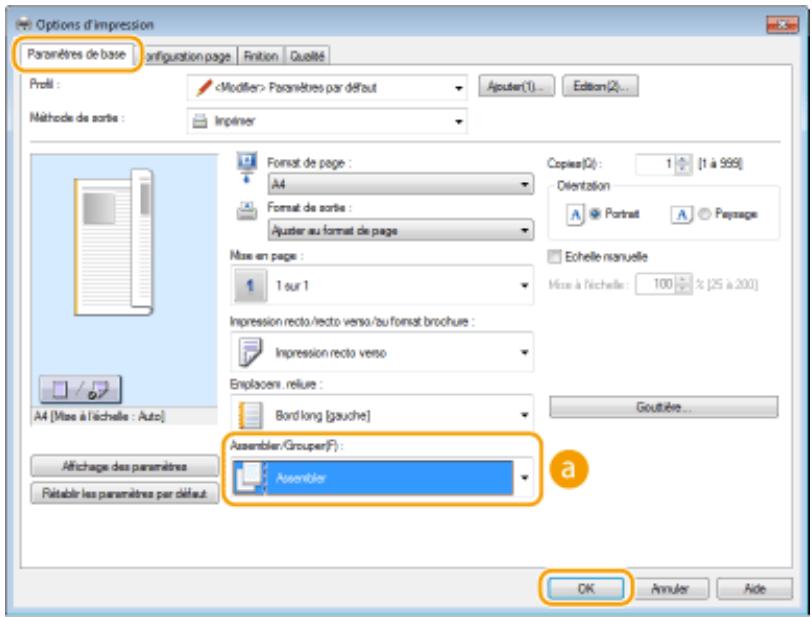Increase the Mise à l'échelle value
812x617 pixels.
click(684, 280)
